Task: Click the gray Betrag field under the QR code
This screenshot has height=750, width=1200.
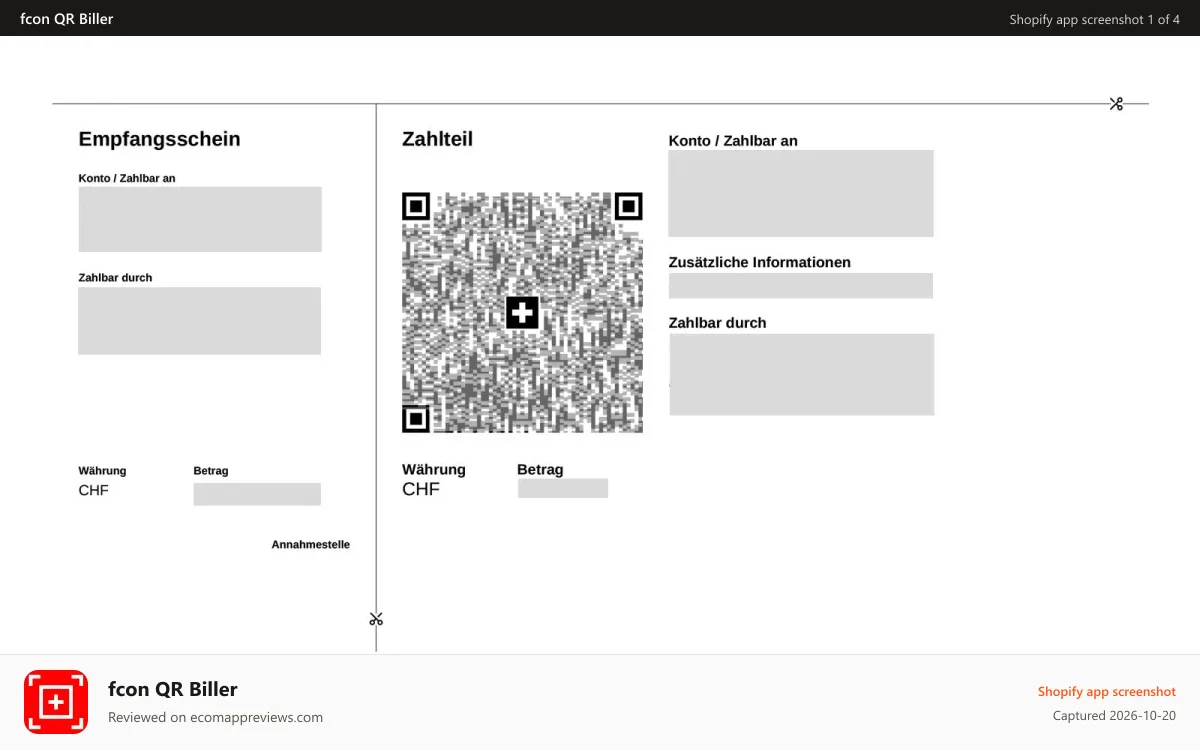Action: [x=563, y=488]
